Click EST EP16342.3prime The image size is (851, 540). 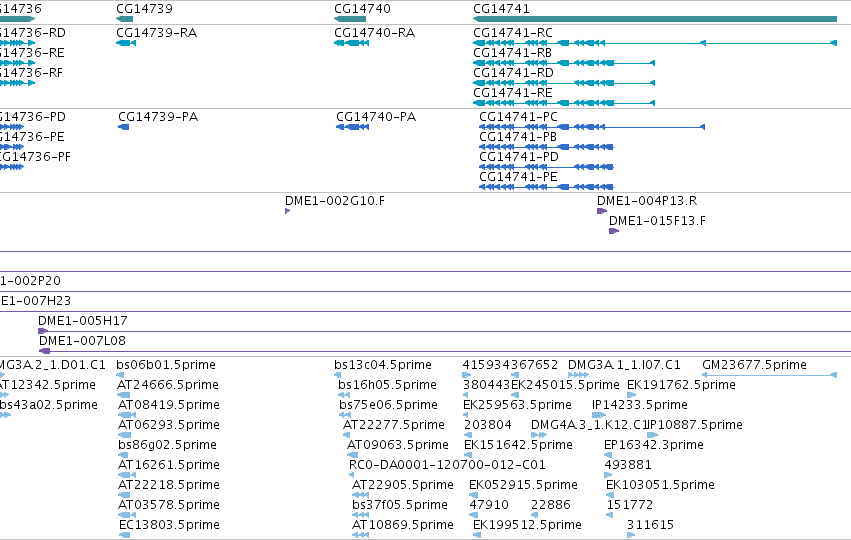[654, 445]
